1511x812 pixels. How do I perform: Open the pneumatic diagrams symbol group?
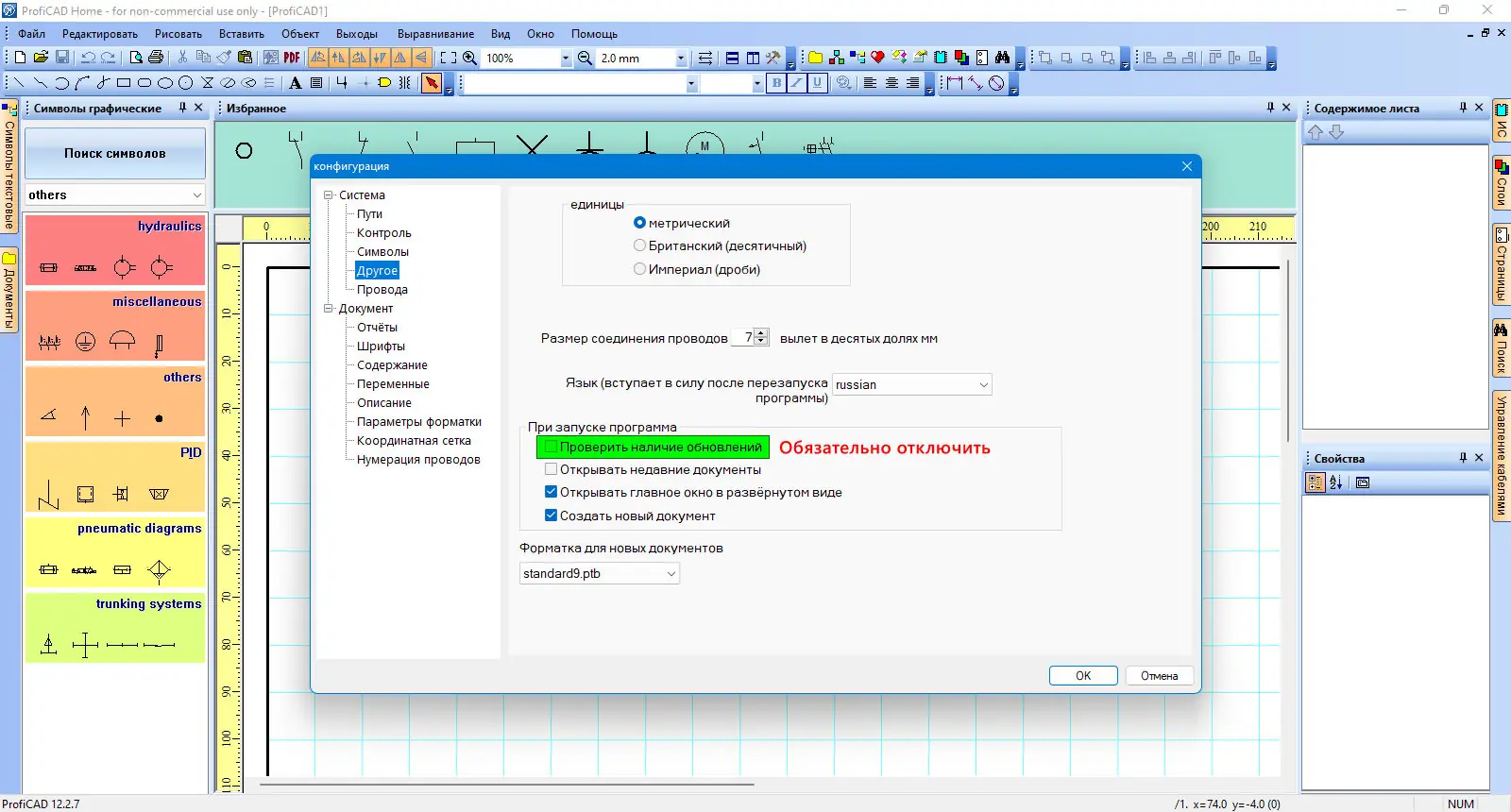coord(115,552)
